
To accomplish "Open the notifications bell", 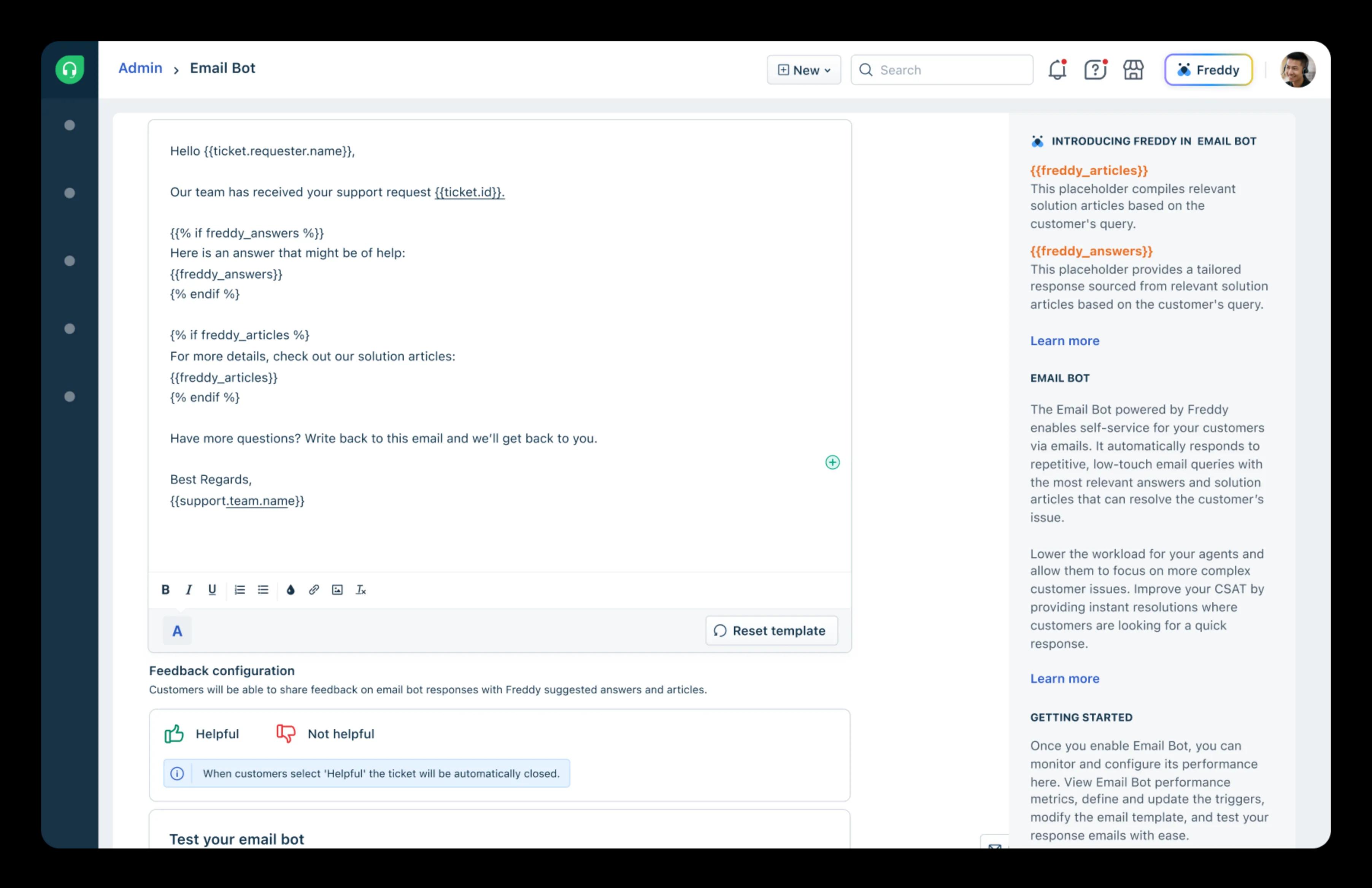I will (x=1057, y=70).
